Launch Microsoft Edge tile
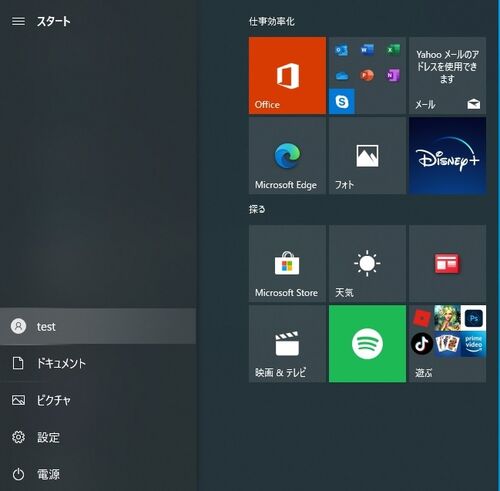 point(287,156)
